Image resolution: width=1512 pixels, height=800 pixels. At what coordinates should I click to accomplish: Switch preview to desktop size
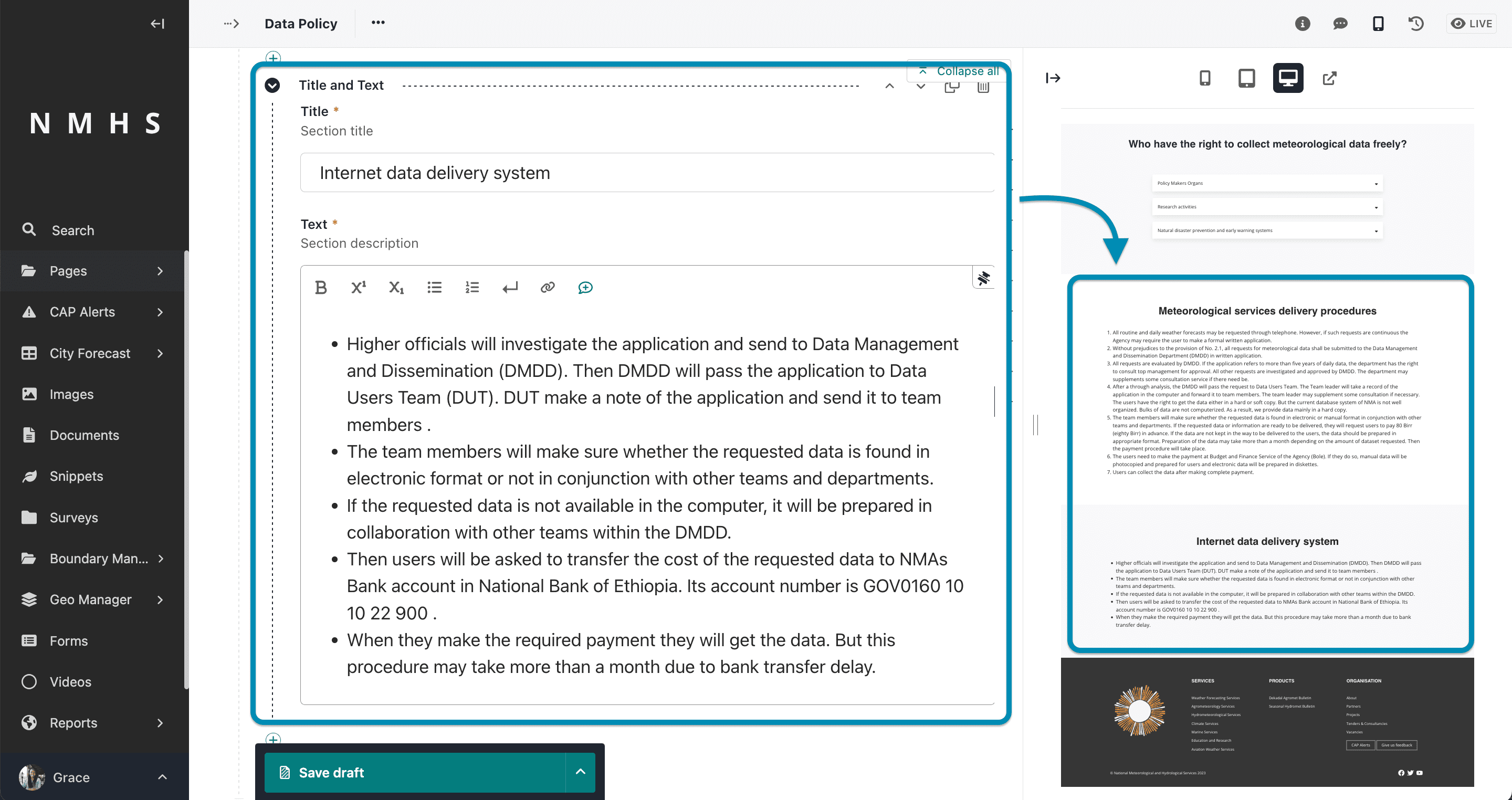tap(1288, 78)
